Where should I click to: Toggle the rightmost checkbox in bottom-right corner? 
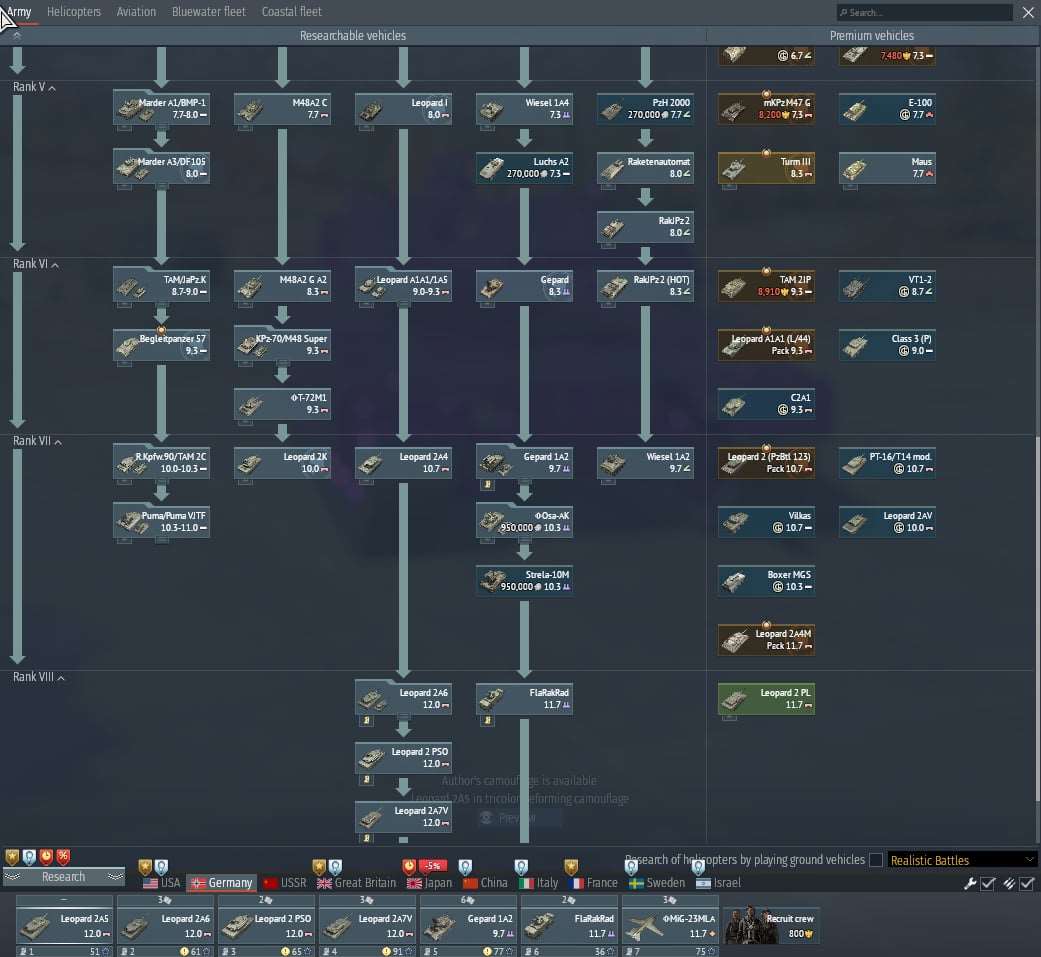click(x=1027, y=883)
